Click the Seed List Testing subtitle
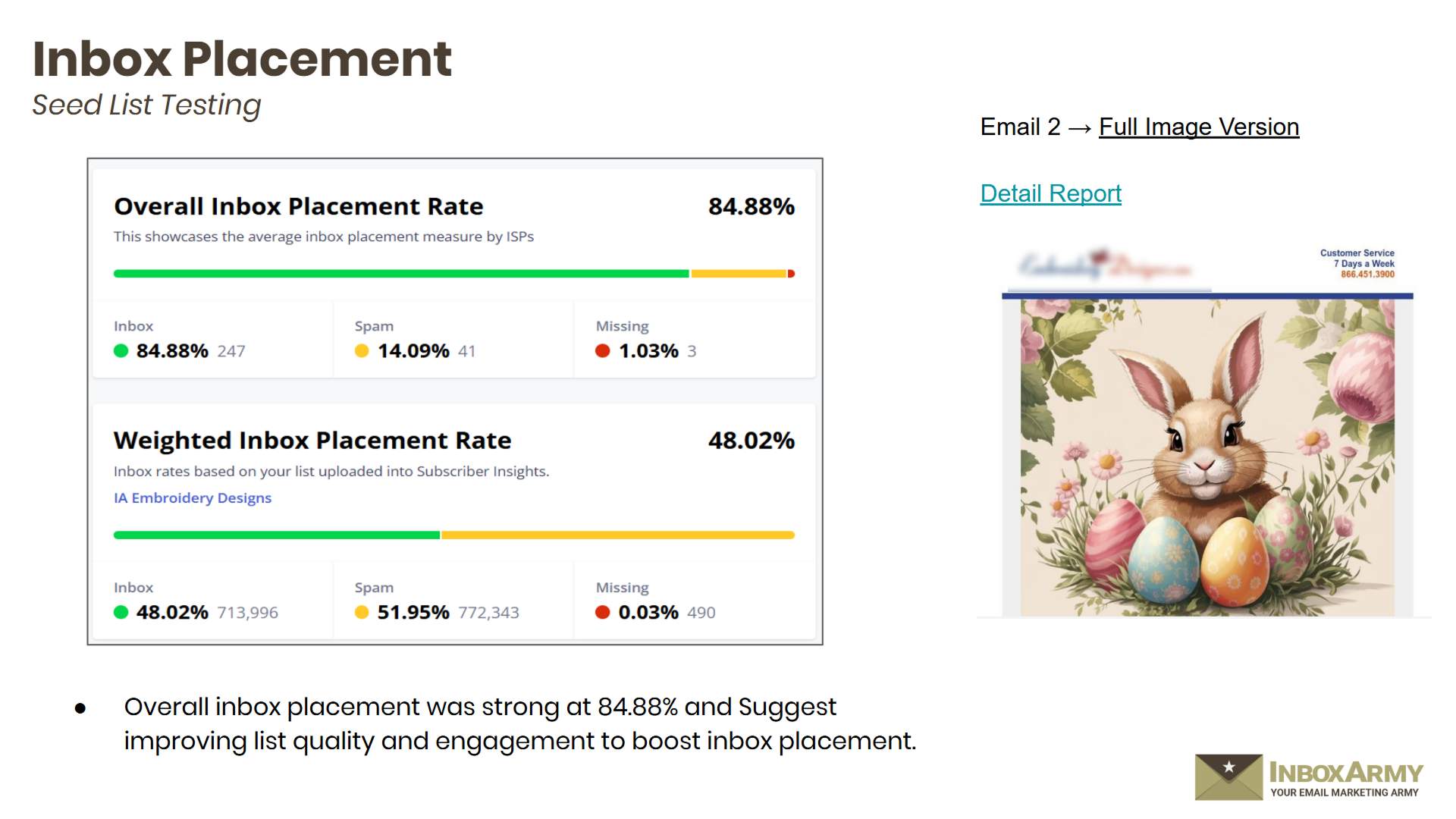The width and height of the screenshot is (1456, 819). 146,105
